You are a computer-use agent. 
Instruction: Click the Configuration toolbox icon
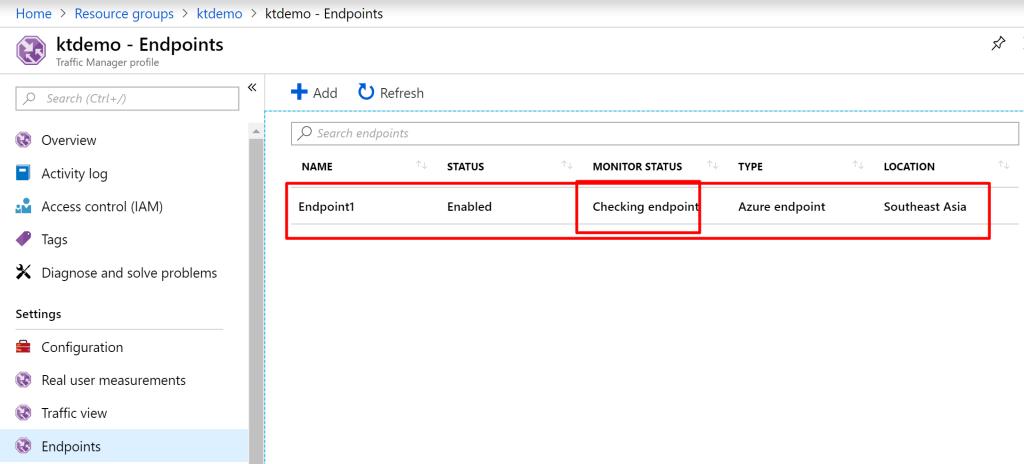coord(24,347)
